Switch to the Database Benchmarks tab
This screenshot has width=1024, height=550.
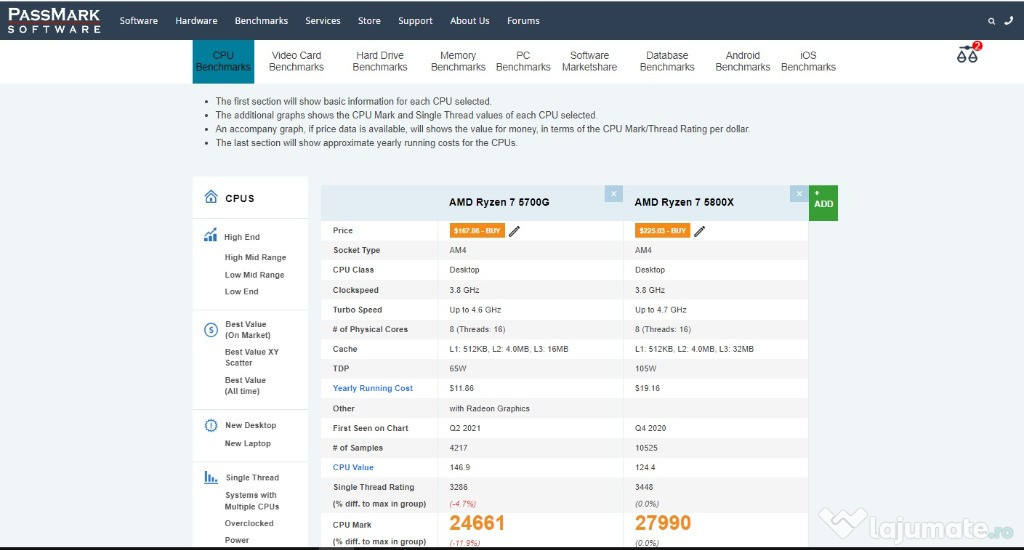point(667,61)
